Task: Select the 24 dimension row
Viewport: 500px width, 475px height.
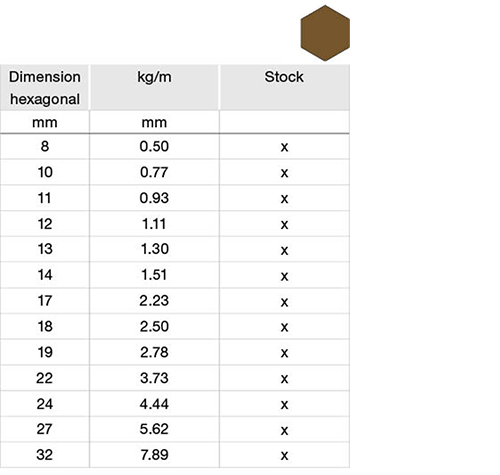Action: click(175, 404)
